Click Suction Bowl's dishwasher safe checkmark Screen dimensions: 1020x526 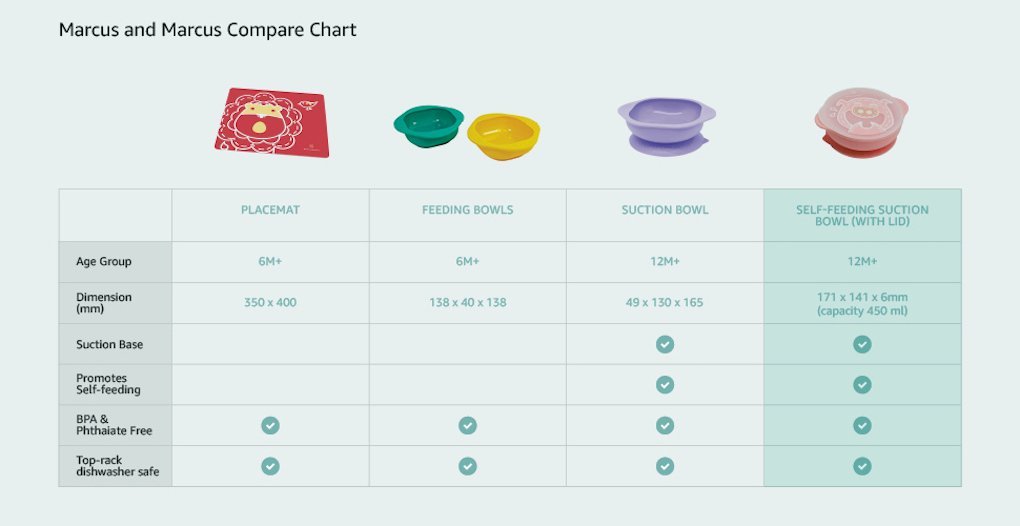point(665,466)
